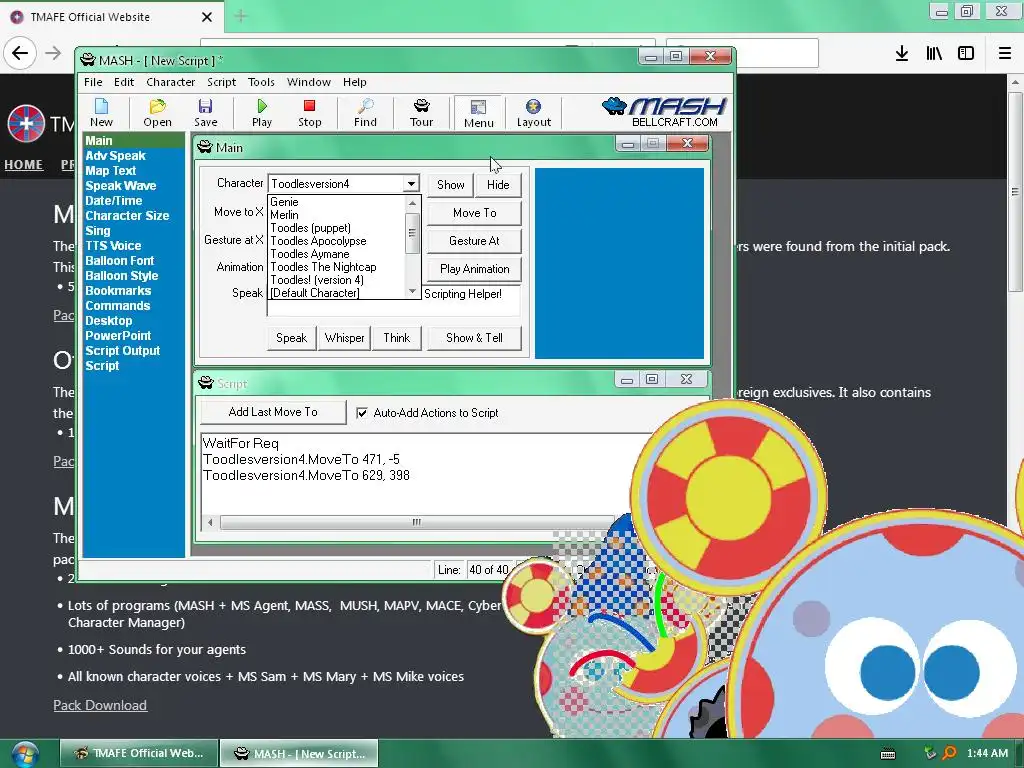The height and width of the screenshot is (768, 1024).
Task: Click the Windows Start orb
Action: pos(24,754)
